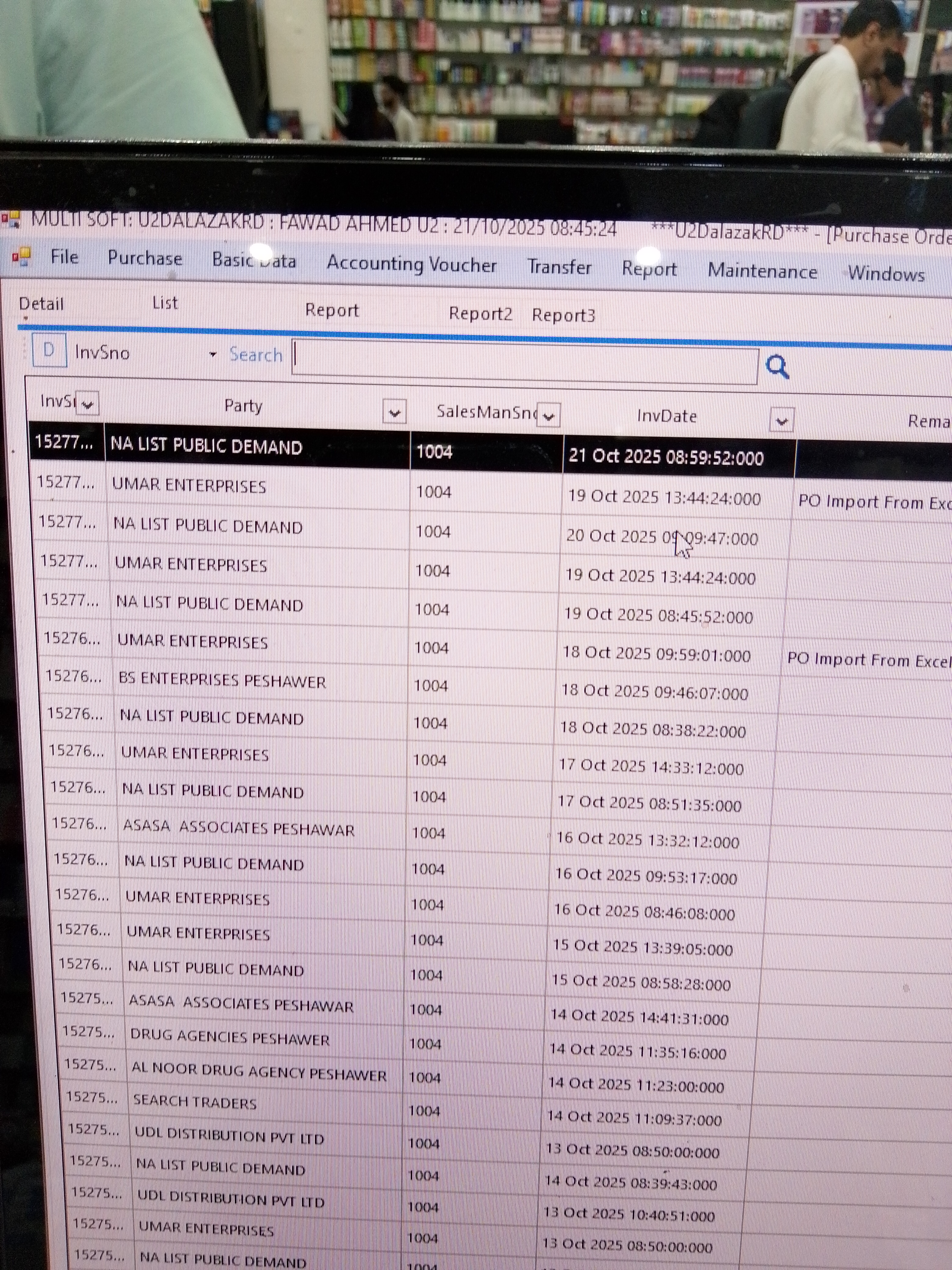
Task: Click the magnifying glass search icon
Action: click(x=777, y=366)
